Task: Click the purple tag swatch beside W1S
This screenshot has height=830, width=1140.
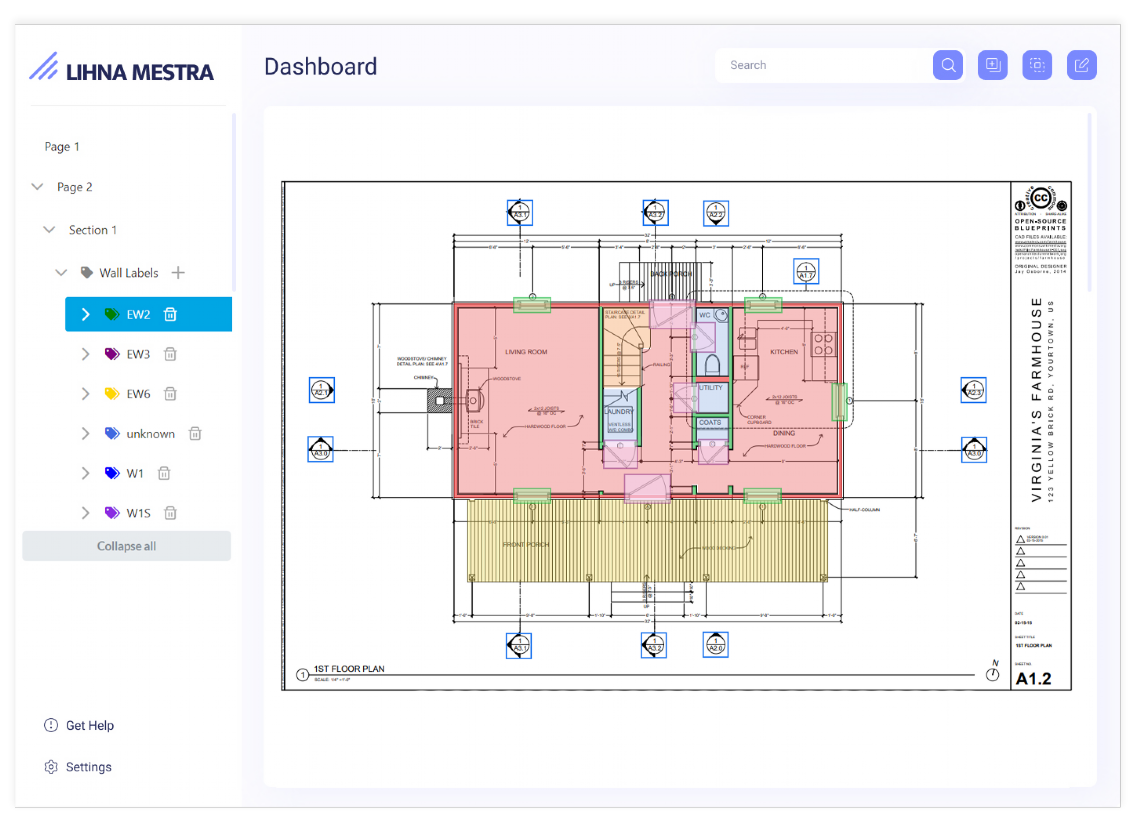Action: click(x=112, y=512)
